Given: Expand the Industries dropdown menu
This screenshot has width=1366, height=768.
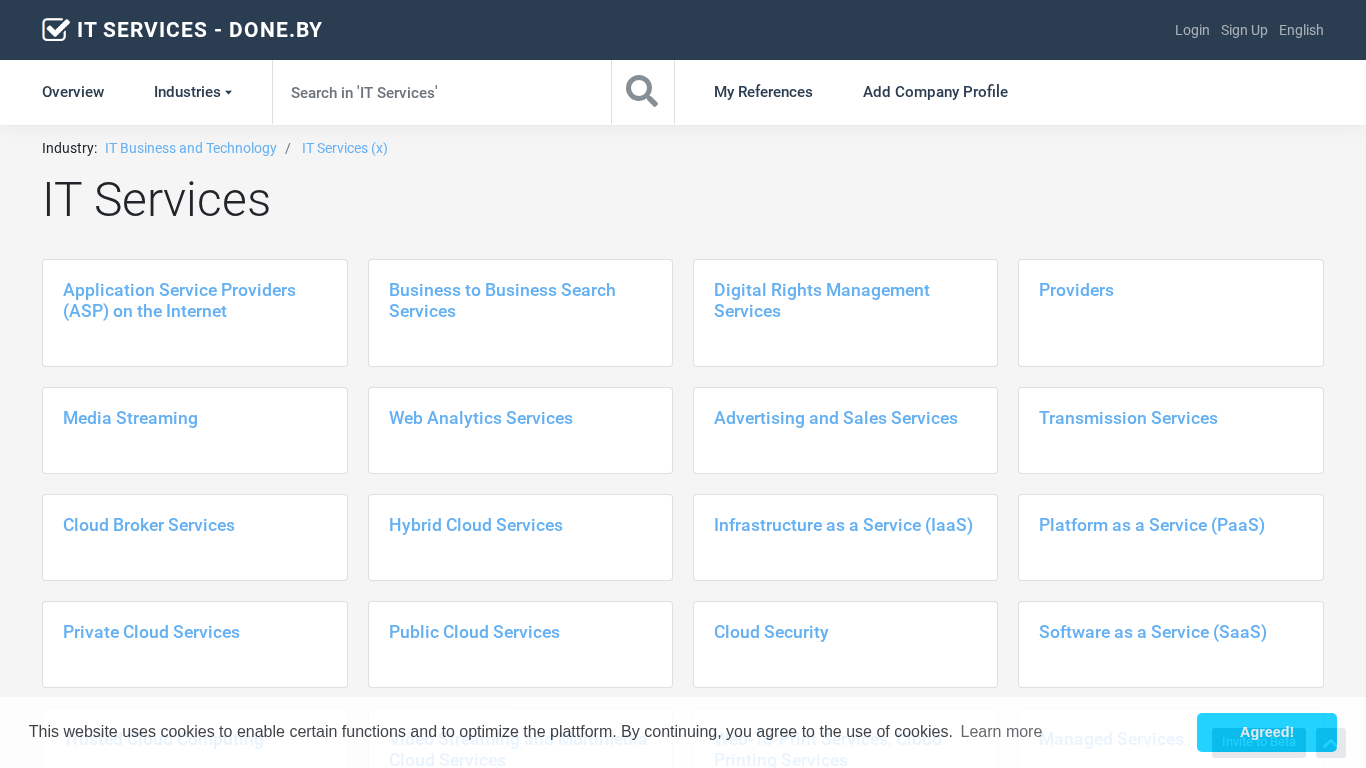Looking at the screenshot, I should (x=192, y=92).
